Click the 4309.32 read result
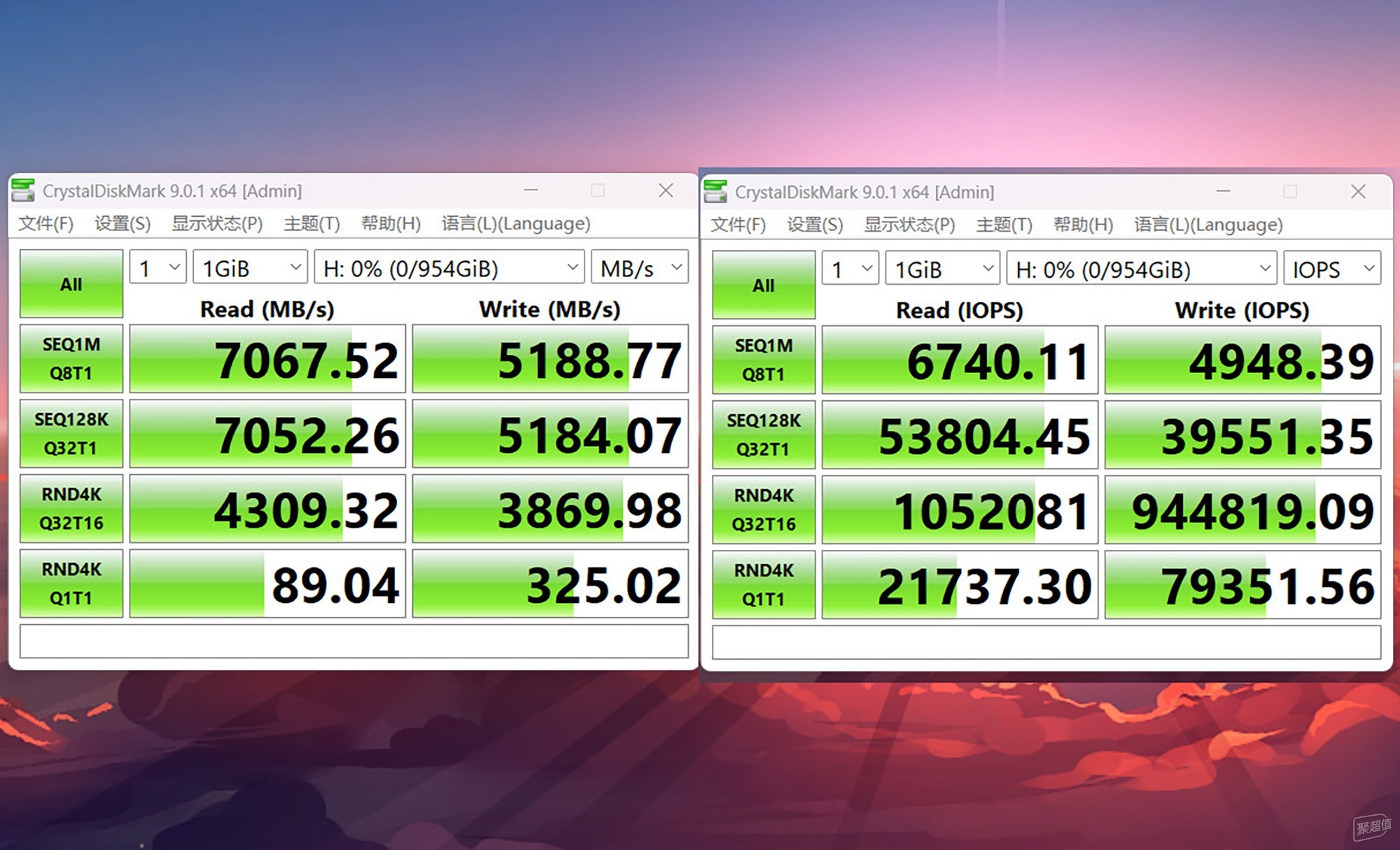1400x850 pixels. (x=267, y=509)
